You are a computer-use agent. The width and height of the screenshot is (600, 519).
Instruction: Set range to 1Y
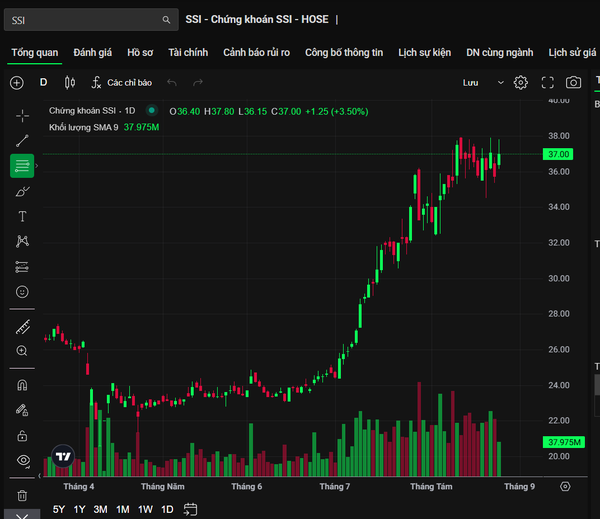click(x=79, y=509)
